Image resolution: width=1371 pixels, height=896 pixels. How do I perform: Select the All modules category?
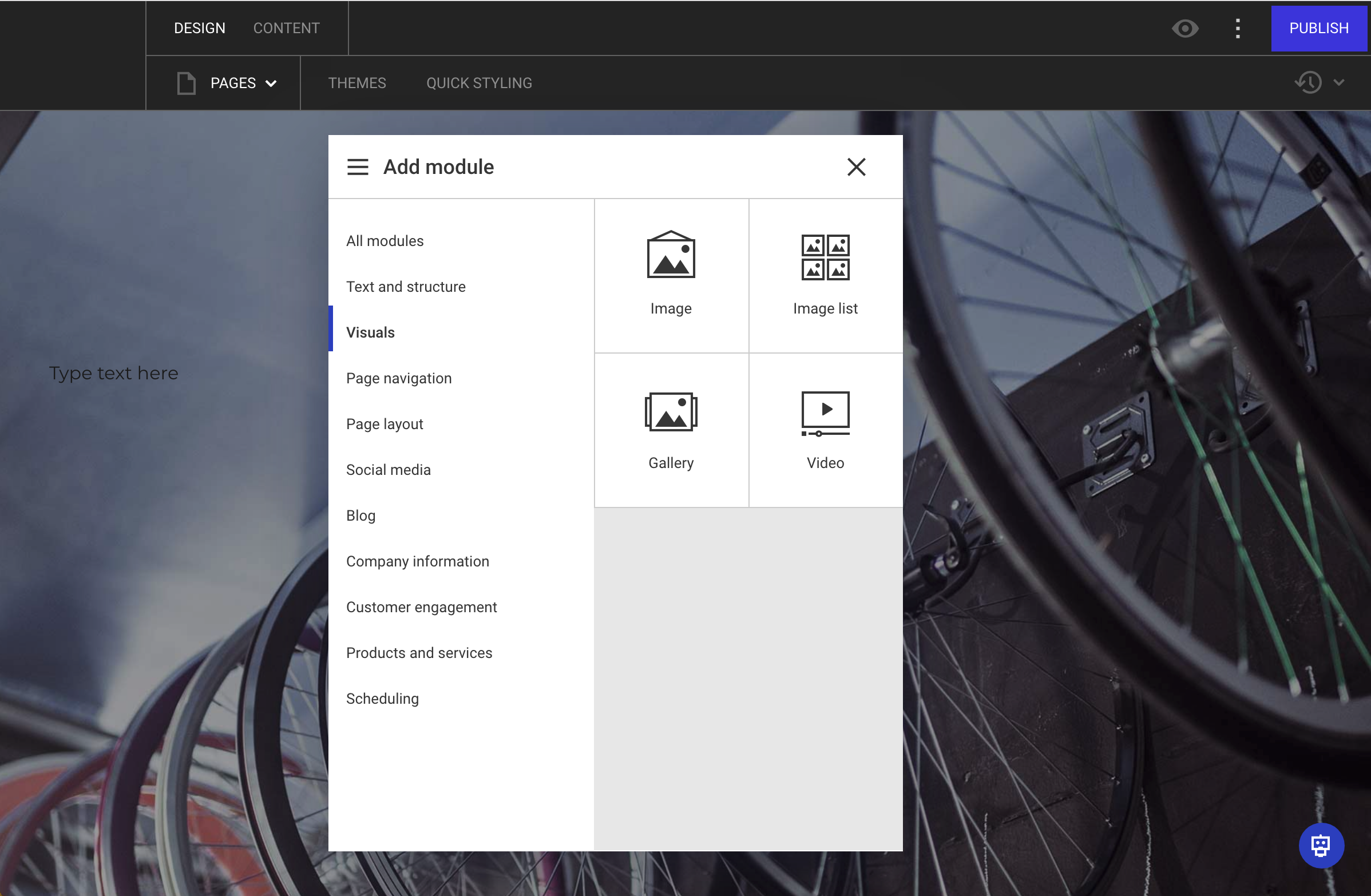(x=384, y=241)
